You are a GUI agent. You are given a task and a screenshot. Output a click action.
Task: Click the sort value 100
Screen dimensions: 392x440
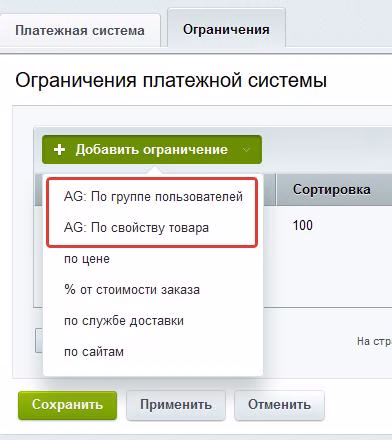click(302, 225)
